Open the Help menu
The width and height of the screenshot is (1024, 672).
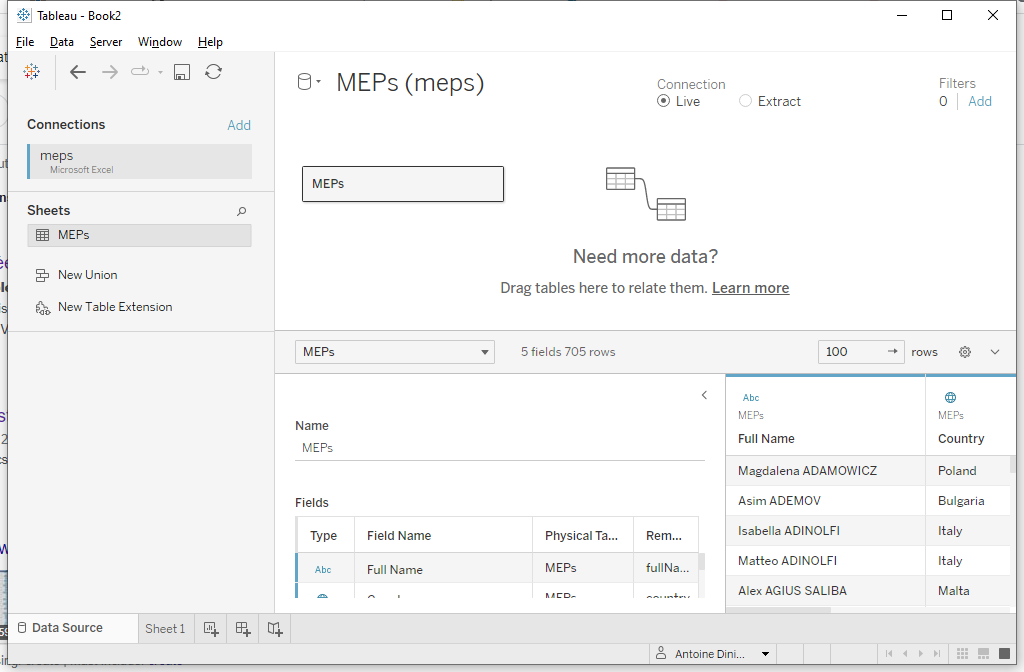[x=210, y=42]
